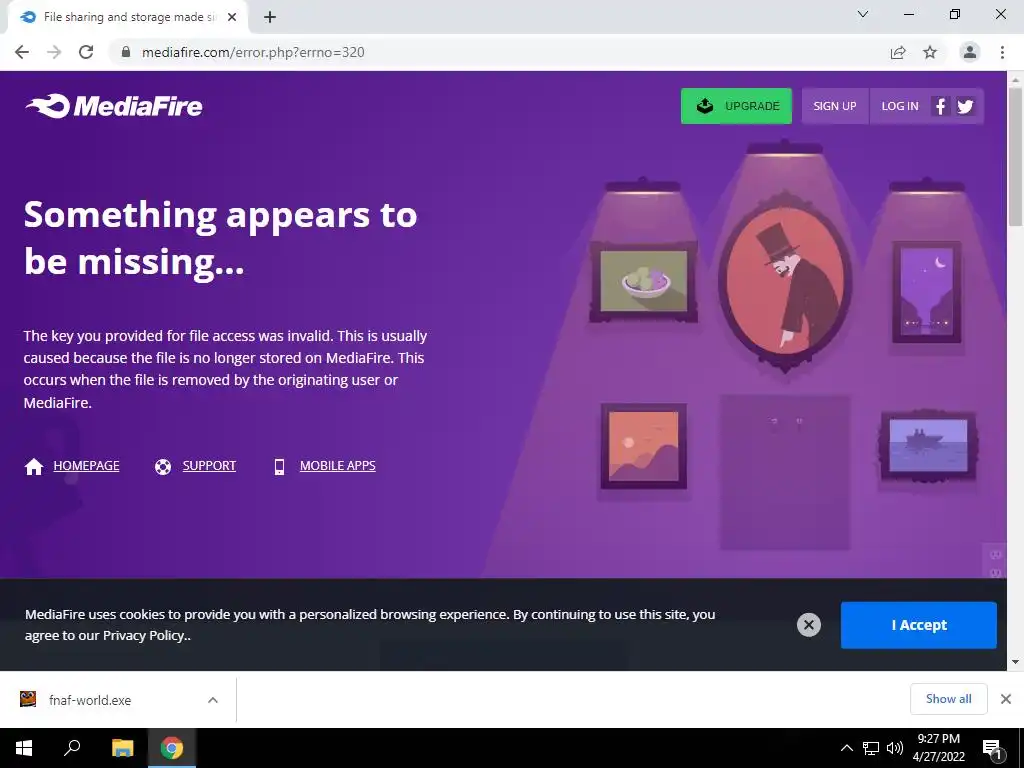This screenshot has height=768, width=1024.
Task: Click the fruit bowl painting
Action: (x=643, y=281)
